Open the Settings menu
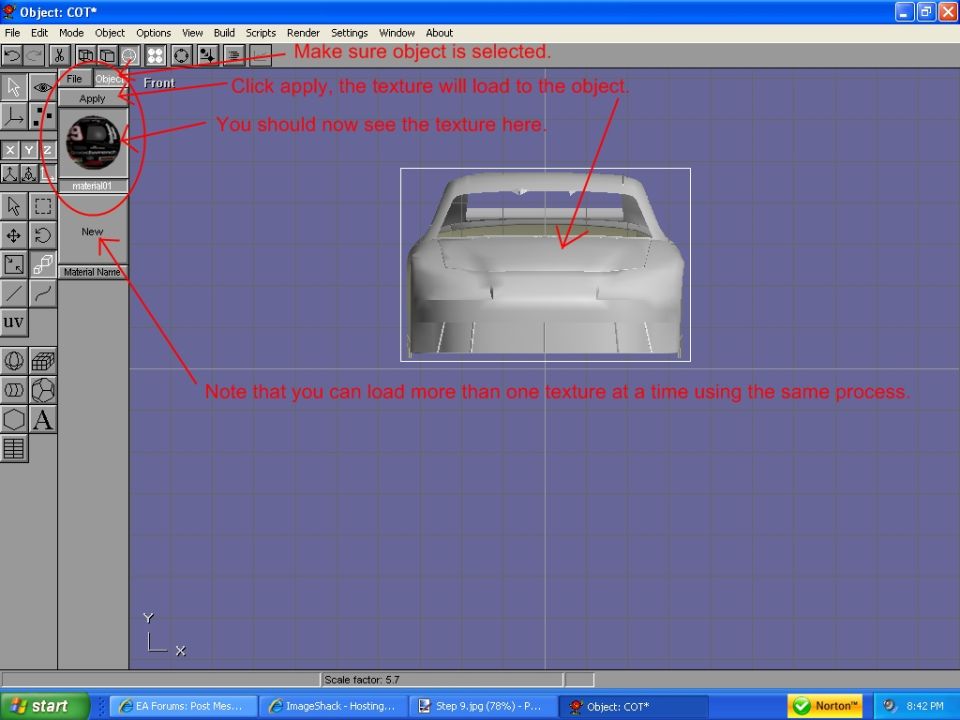Viewport: 960px width, 720px height. [350, 33]
